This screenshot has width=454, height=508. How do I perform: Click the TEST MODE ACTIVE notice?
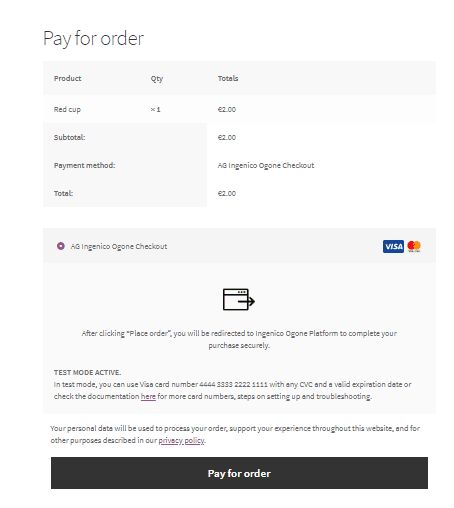pos(87,372)
